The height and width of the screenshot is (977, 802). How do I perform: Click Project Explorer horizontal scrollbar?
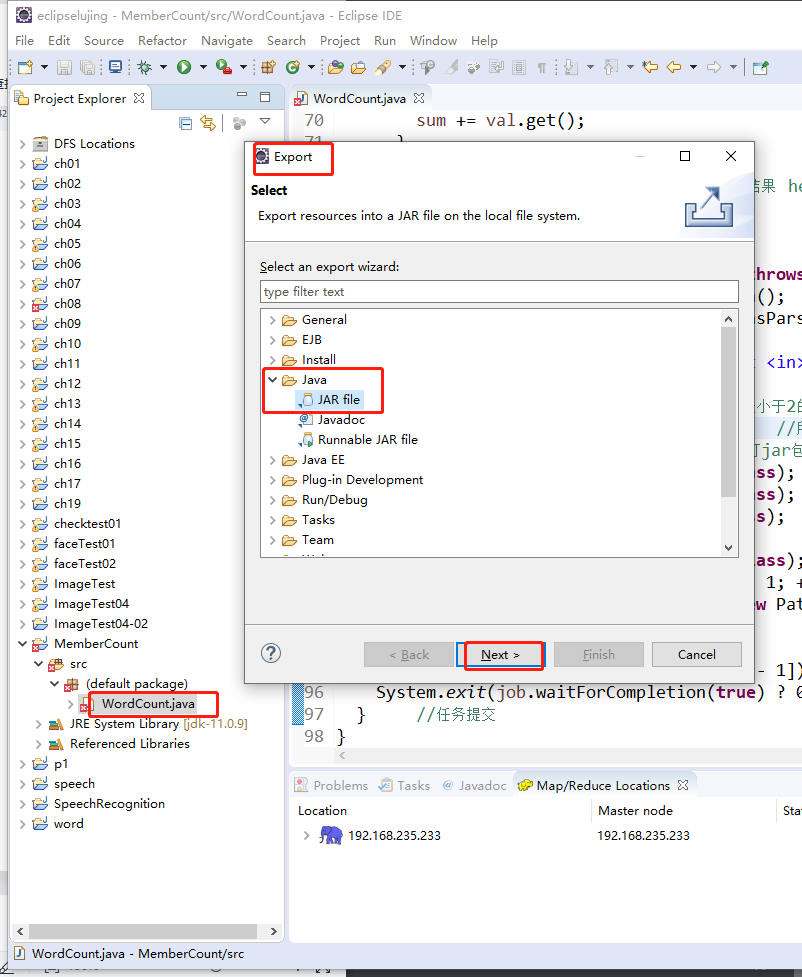(143, 932)
